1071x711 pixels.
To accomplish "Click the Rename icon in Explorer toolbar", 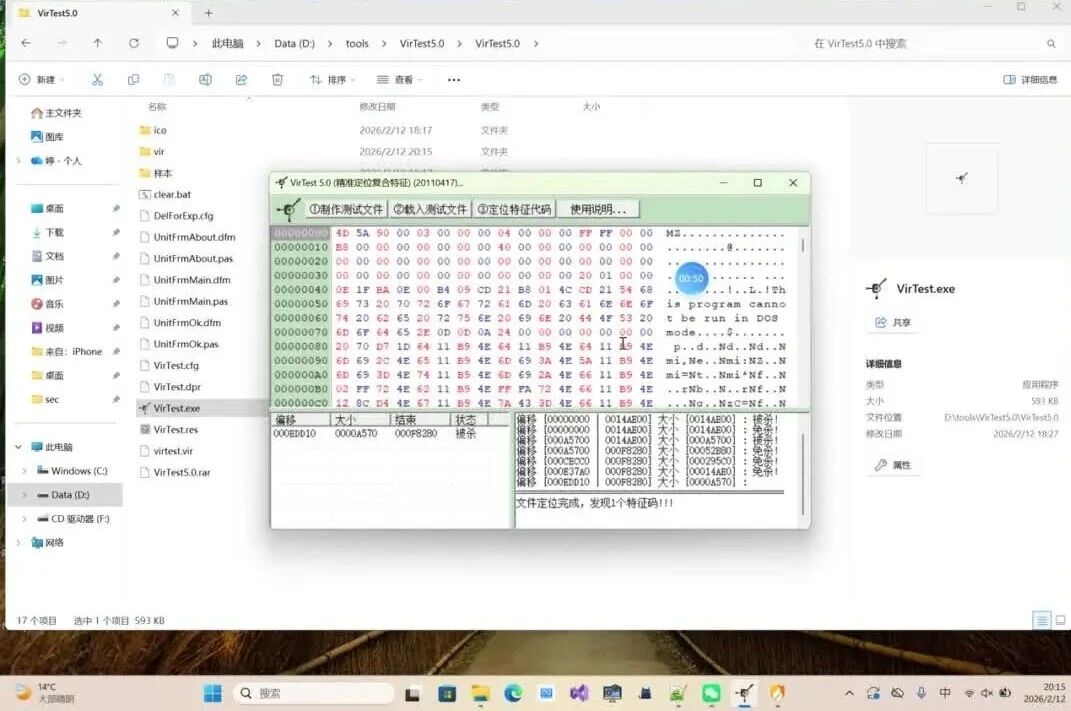I will 205,80.
